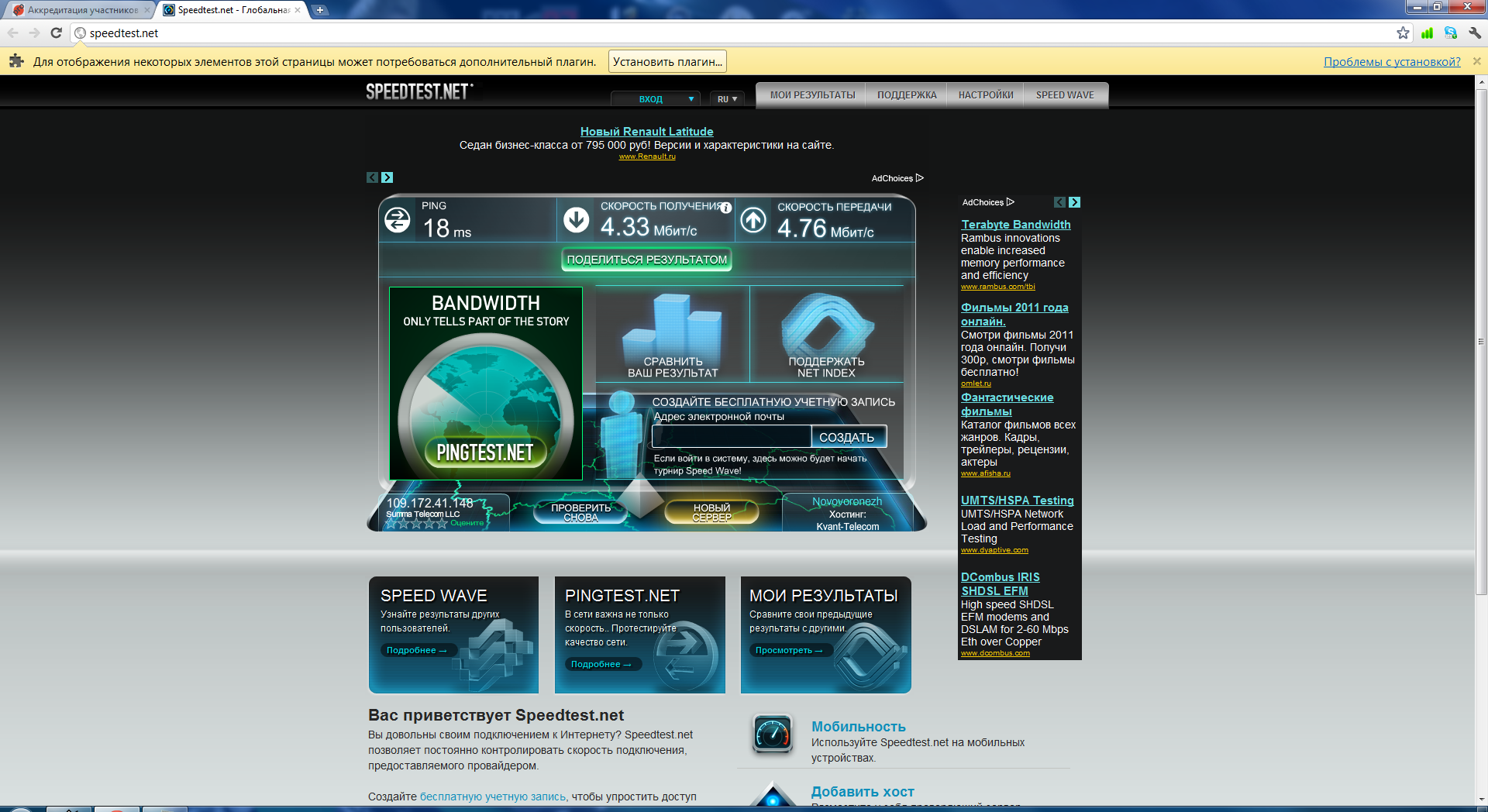Rate ISP with the star rating

(x=416, y=524)
